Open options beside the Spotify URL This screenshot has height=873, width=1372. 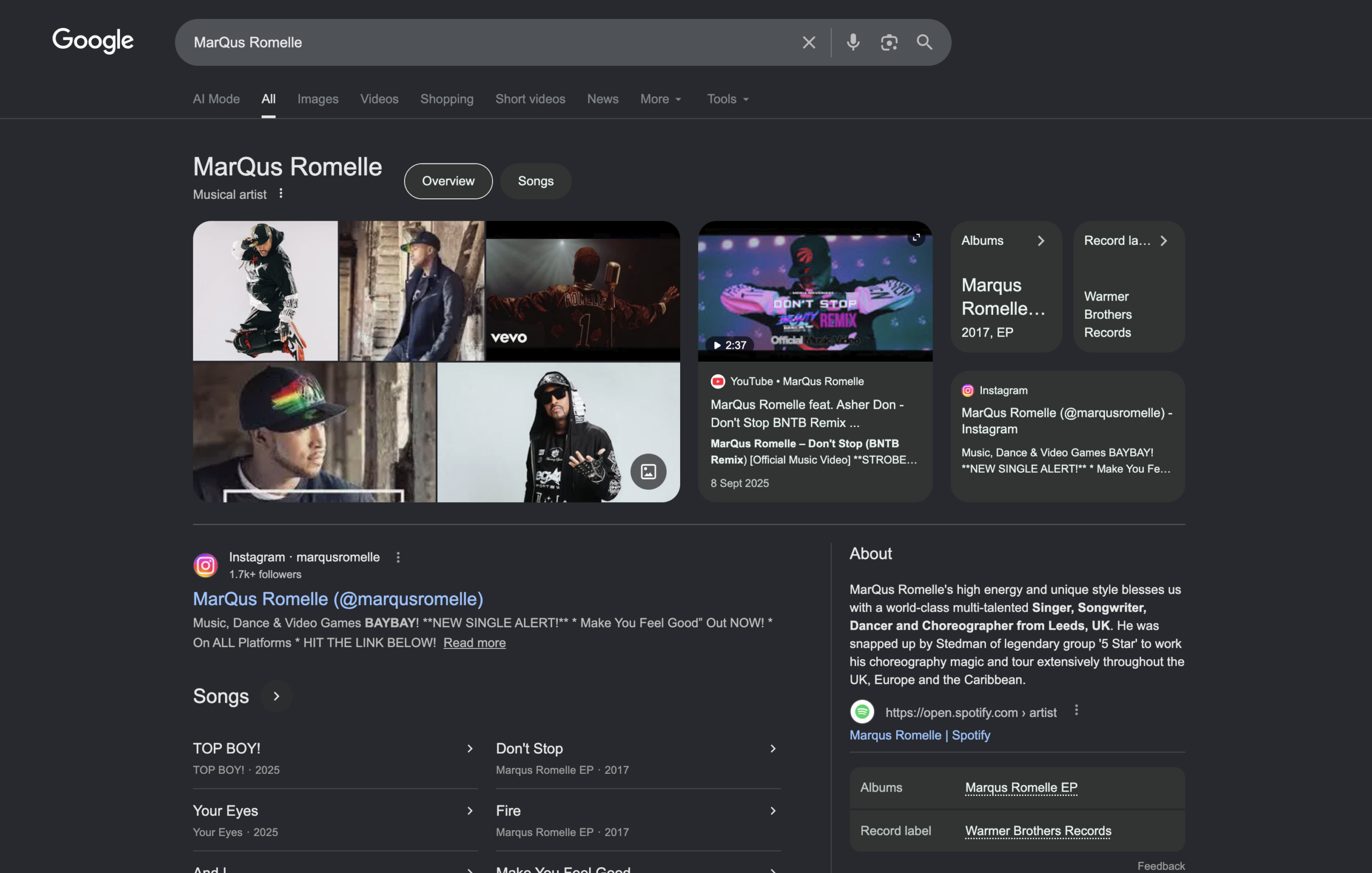[1076, 711]
